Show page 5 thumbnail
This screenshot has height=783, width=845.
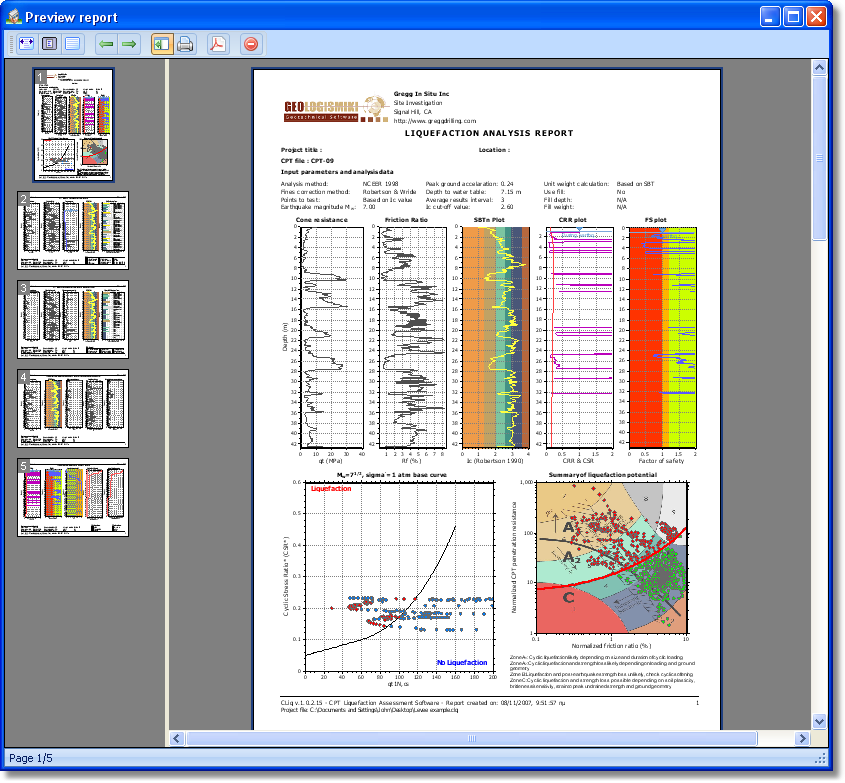[73, 498]
